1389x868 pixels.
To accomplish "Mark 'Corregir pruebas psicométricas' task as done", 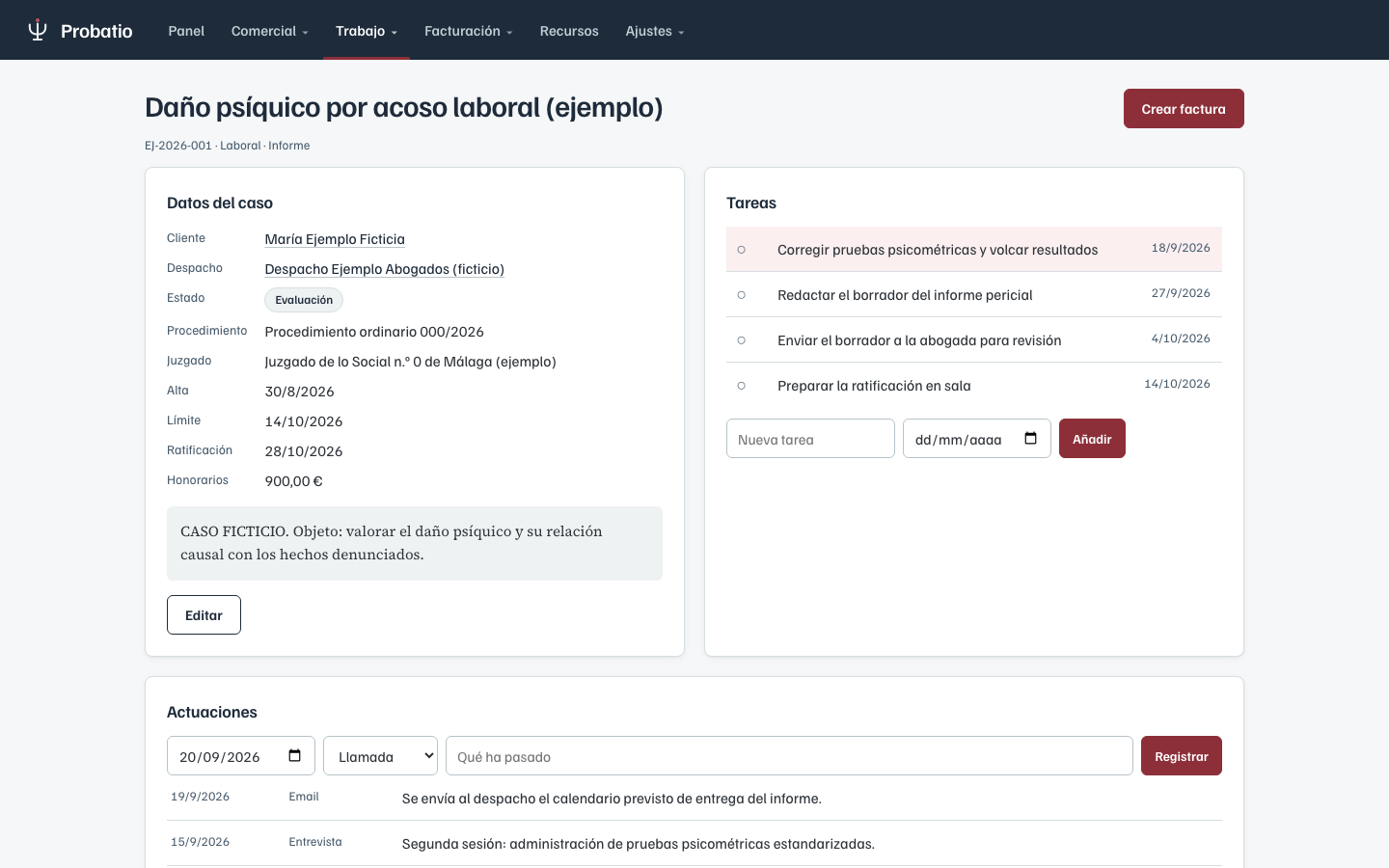I will coord(741,250).
